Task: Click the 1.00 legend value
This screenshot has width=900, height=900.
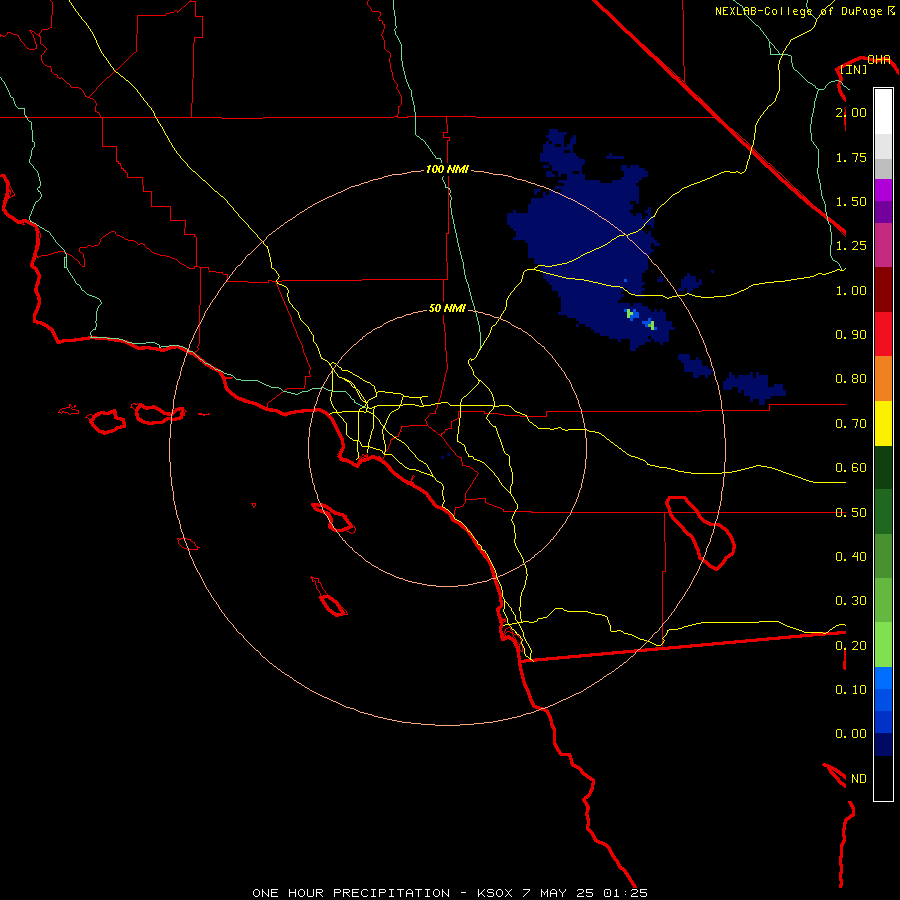Action: 851,290
